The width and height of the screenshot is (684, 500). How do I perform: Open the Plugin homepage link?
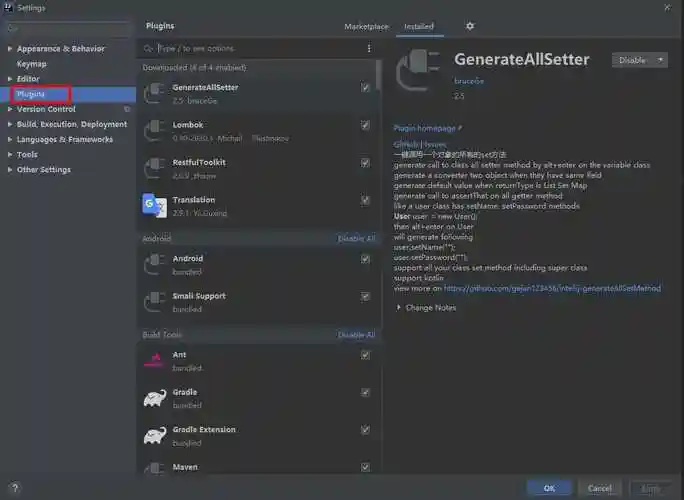427,129
